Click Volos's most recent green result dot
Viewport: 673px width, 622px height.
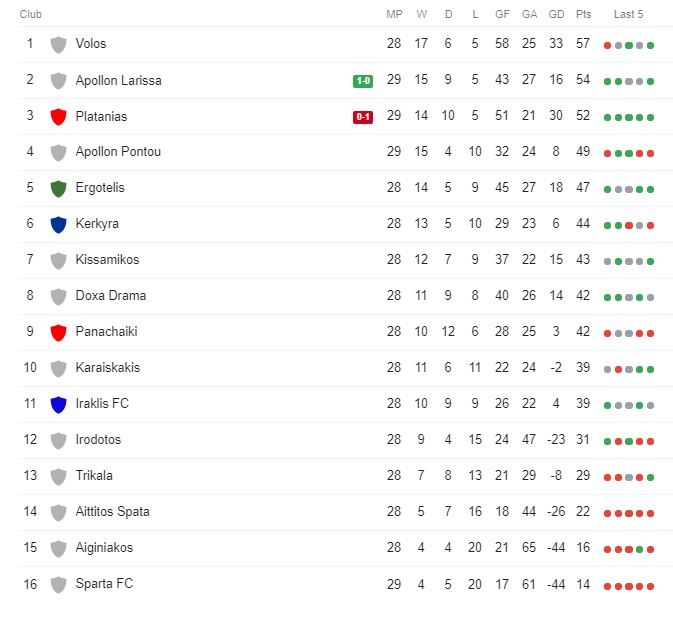tap(650, 46)
